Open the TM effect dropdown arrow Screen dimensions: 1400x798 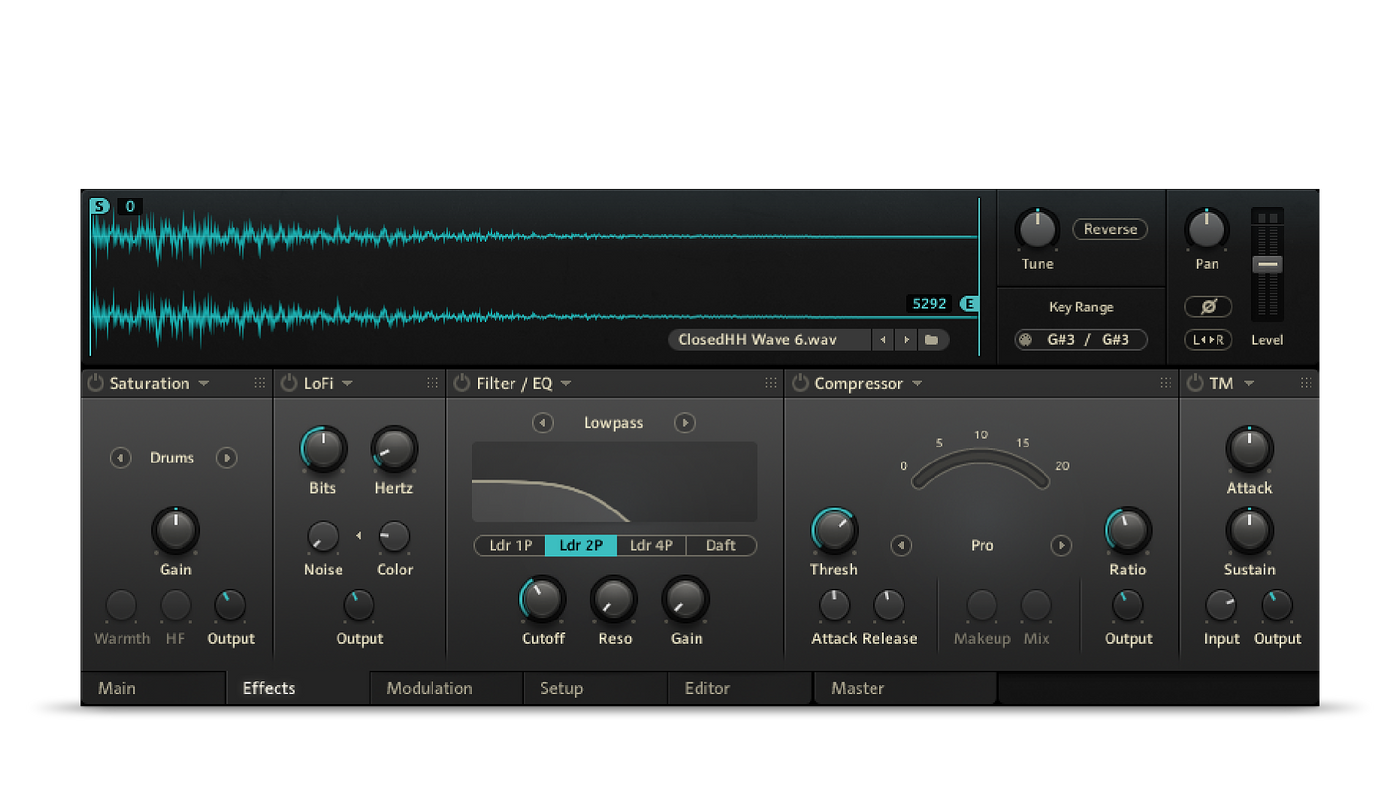(1248, 384)
